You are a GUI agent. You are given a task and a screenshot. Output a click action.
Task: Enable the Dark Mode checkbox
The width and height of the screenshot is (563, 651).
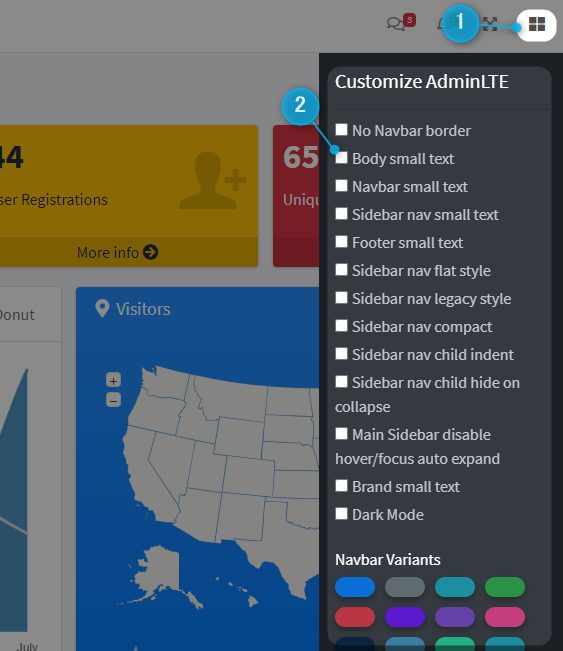click(x=341, y=514)
